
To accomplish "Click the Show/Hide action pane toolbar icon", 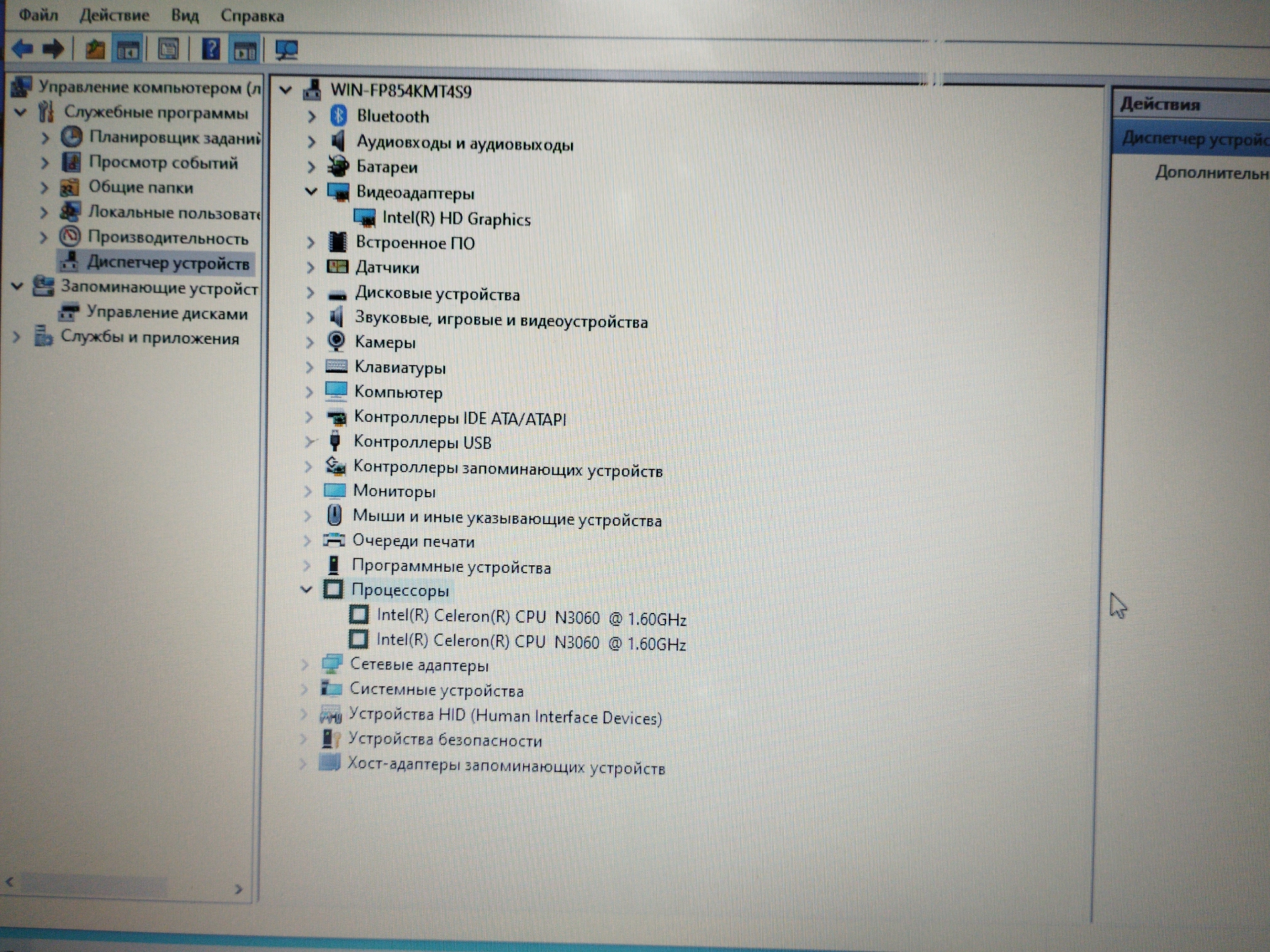I will tap(245, 50).
